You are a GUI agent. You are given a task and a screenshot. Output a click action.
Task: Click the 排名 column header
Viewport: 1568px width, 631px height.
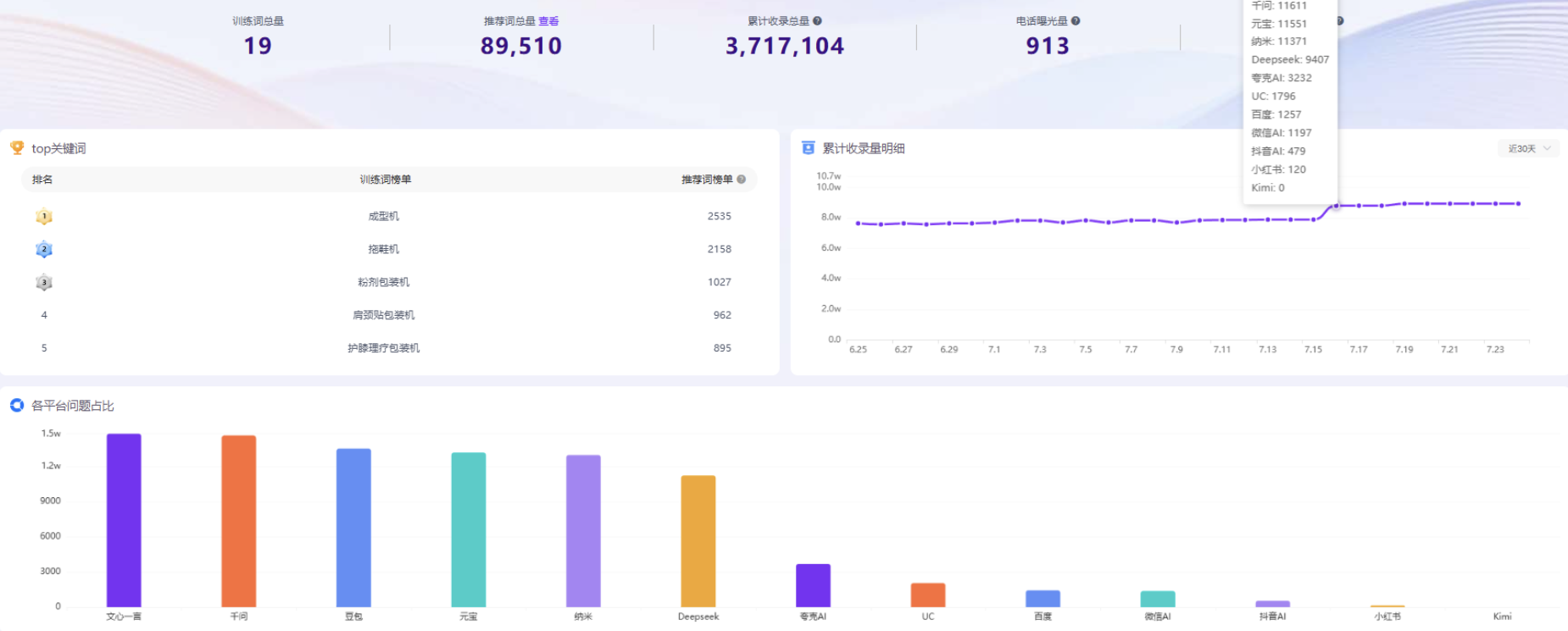[42, 180]
